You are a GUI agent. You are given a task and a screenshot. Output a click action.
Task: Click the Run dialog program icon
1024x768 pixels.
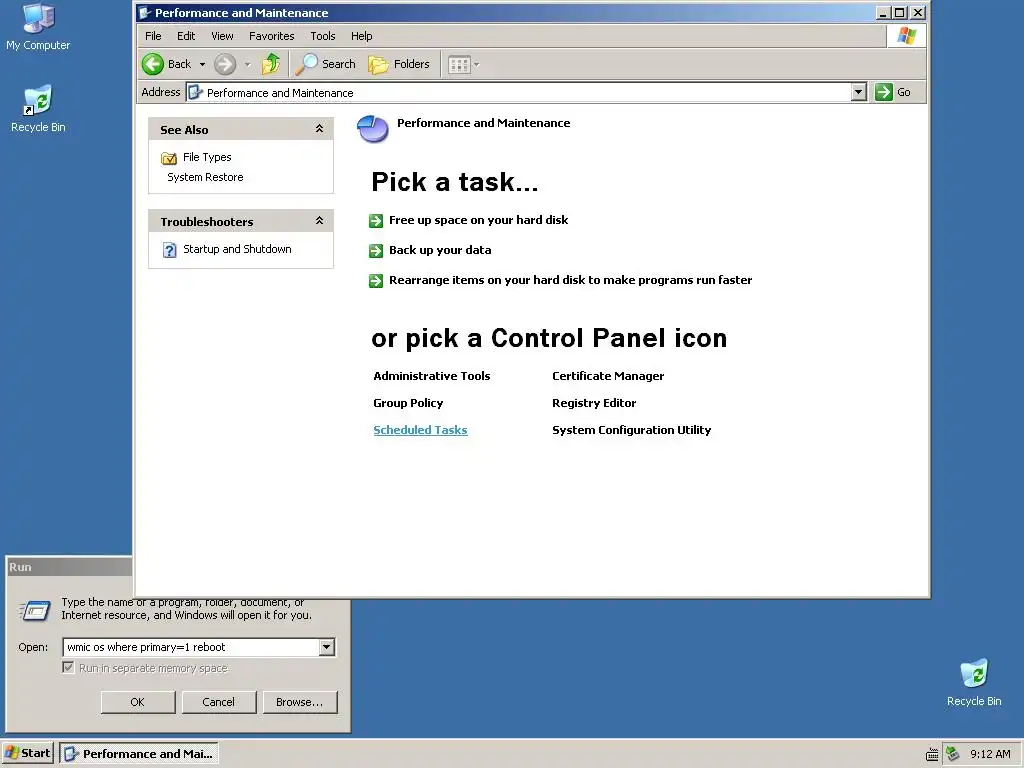(35, 611)
